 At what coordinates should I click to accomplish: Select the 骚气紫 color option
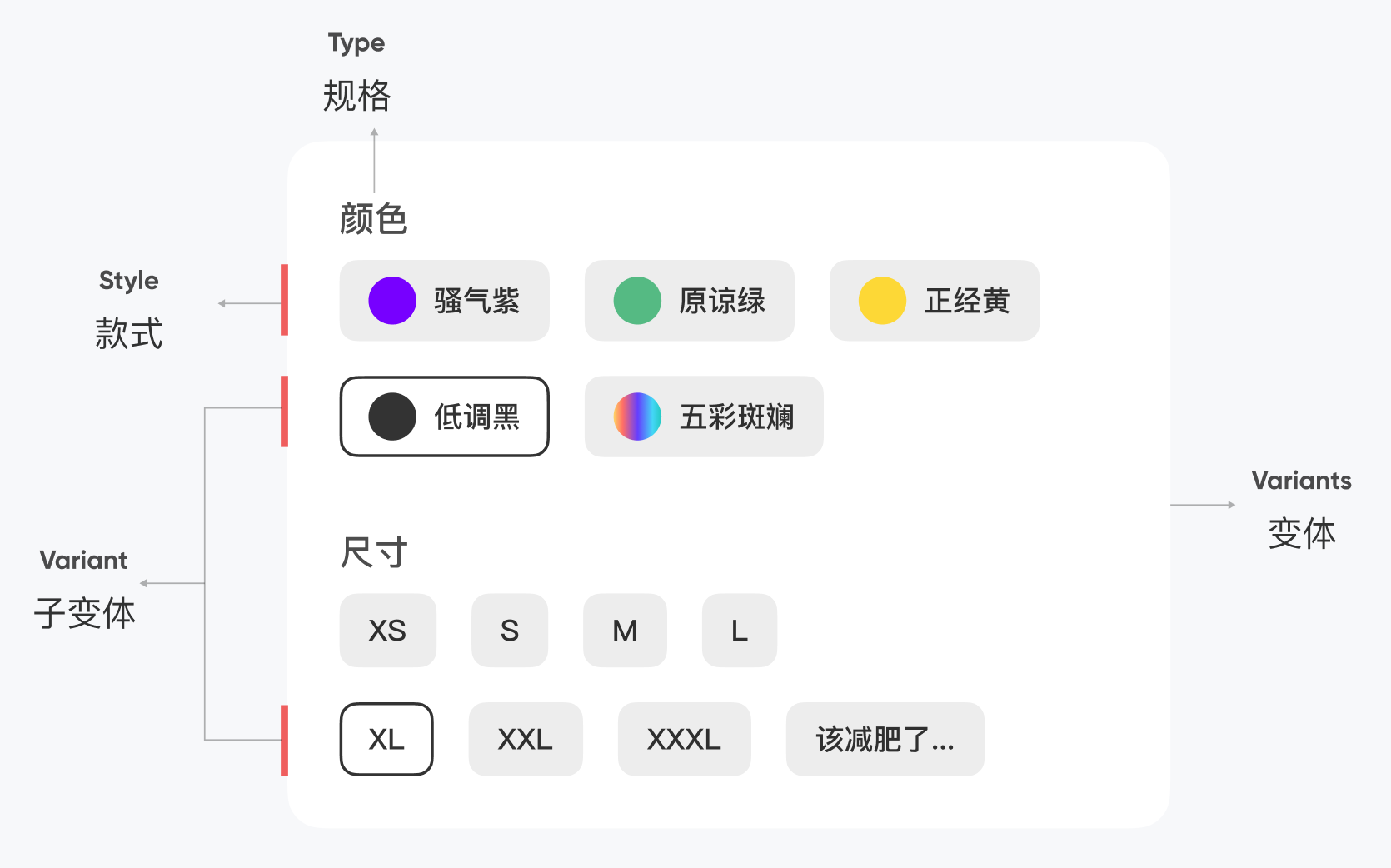pyautogui.click(x=476, y=301)
